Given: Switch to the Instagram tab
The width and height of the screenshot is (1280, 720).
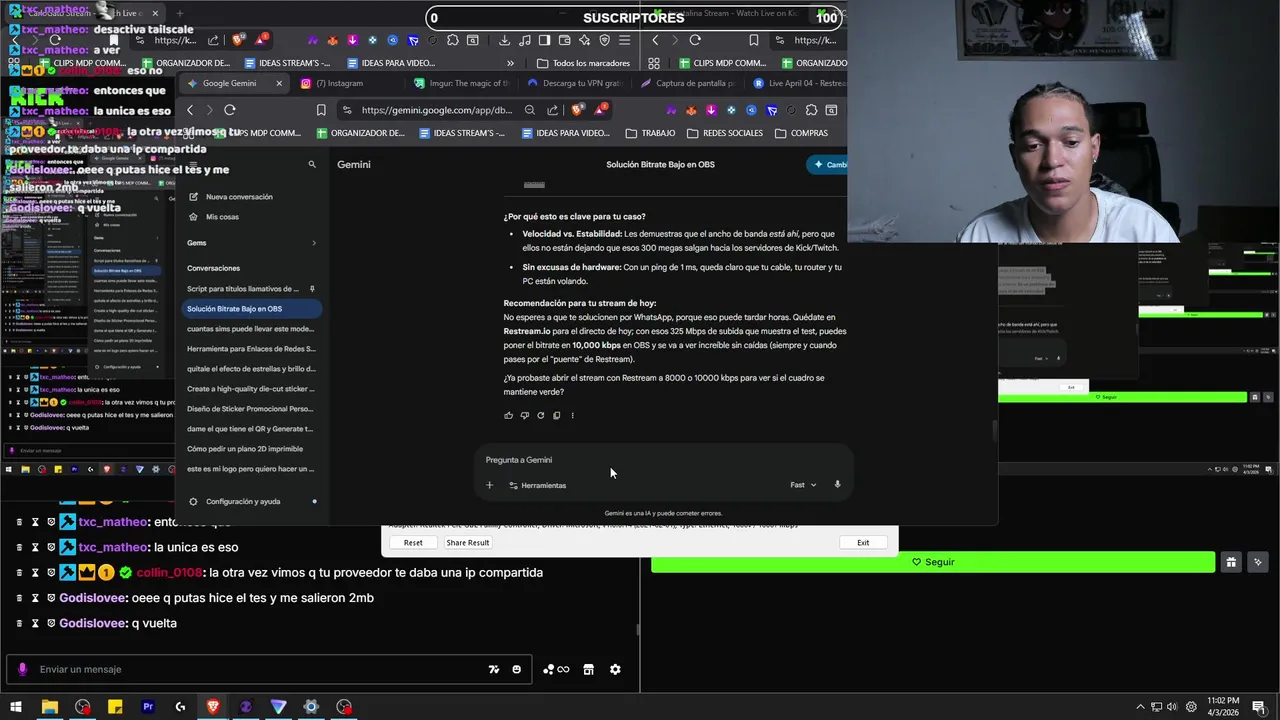Looking at the screenshot, I should tap(339, 83).
